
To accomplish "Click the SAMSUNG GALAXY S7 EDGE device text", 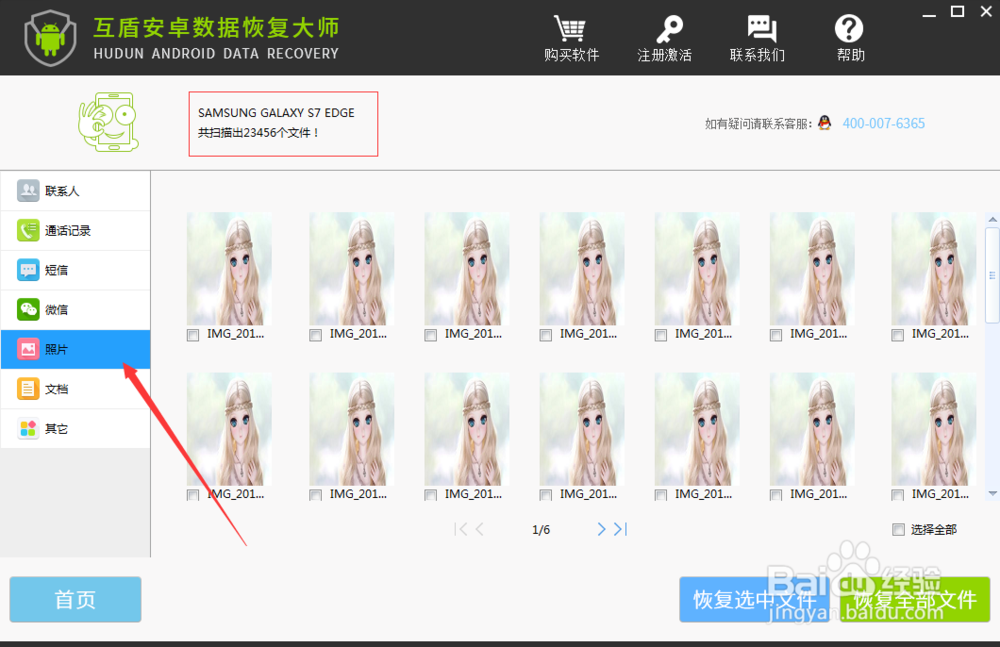I will point(276,113).
